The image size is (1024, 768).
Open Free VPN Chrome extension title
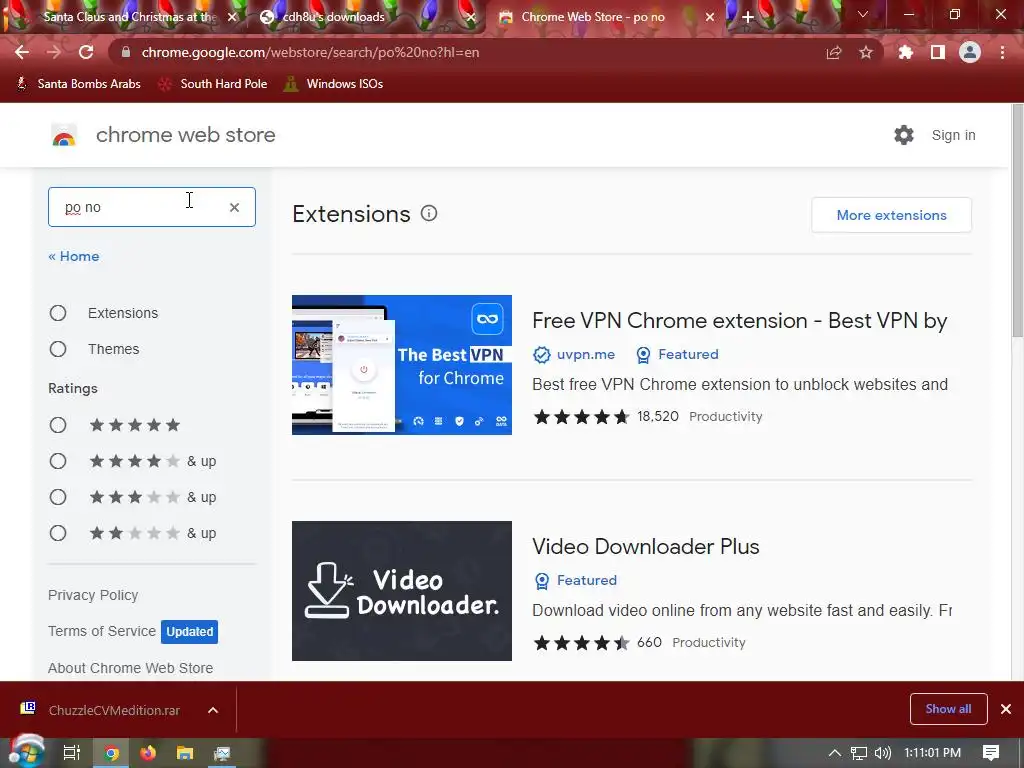739,321
